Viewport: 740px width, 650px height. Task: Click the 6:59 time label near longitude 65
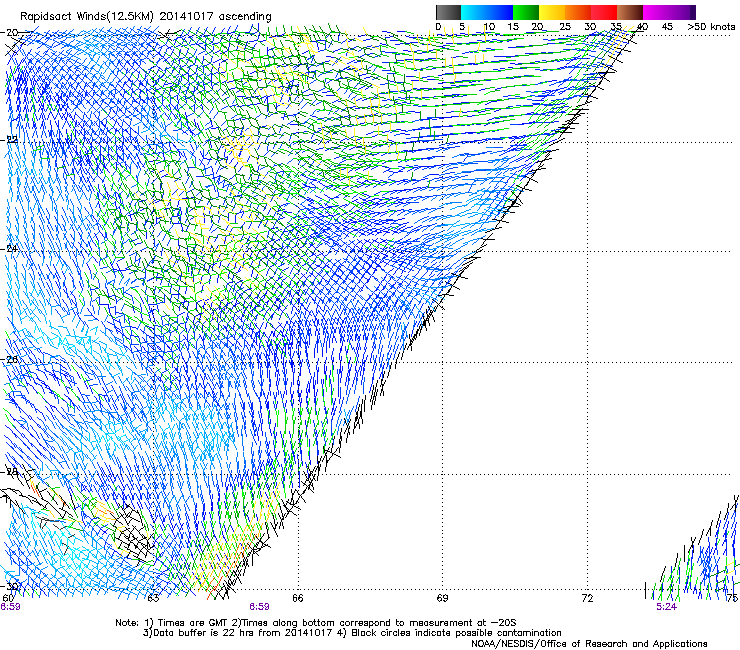tap(260, 607)
